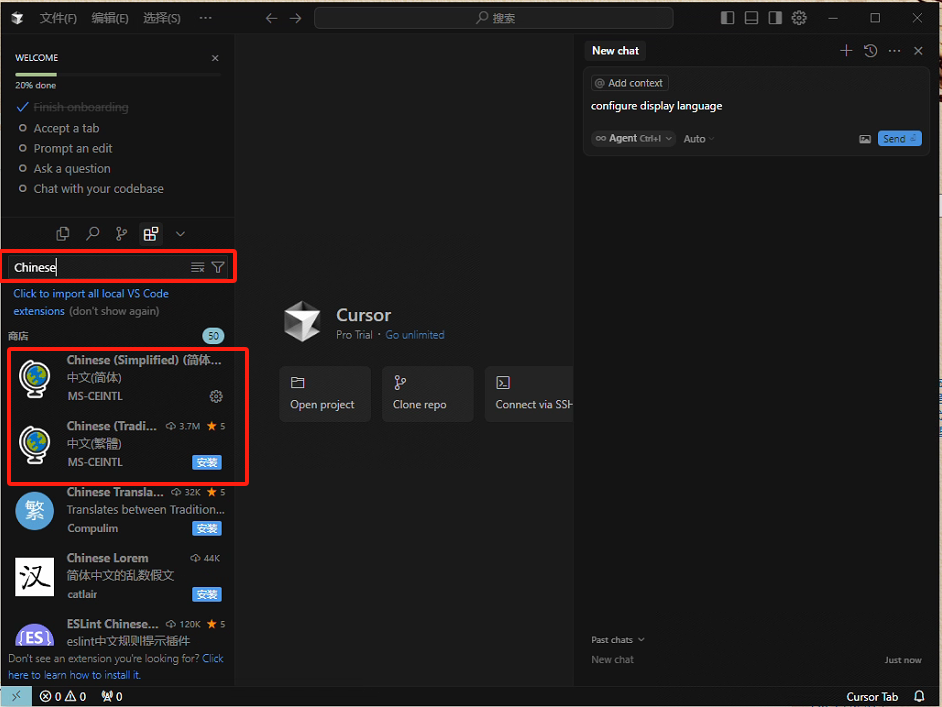Click the Prompt an edit onboarding step
942x707 pixels.
[73, 148]
